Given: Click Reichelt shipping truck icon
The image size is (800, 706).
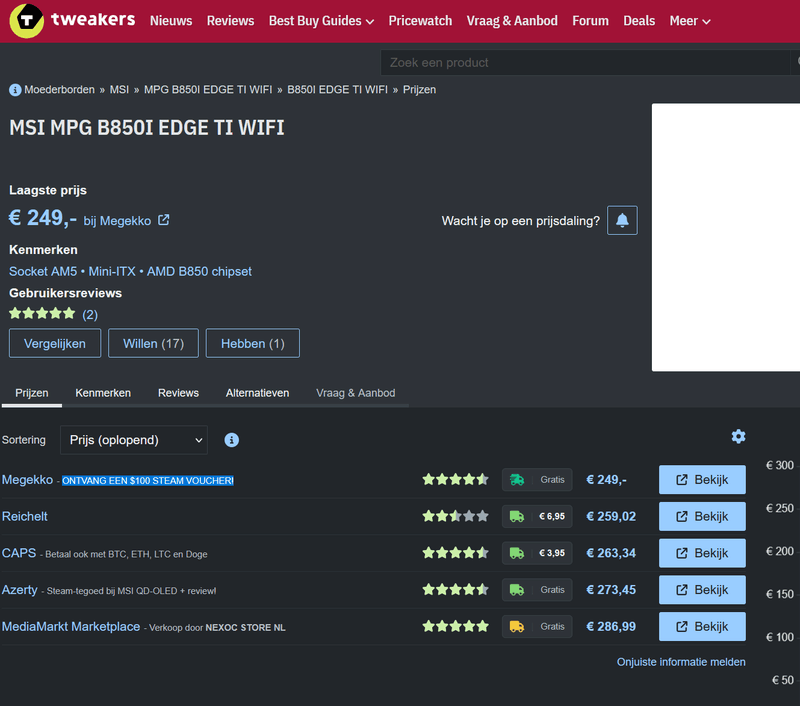Looking at the screenshot, I should click(517, 516).
